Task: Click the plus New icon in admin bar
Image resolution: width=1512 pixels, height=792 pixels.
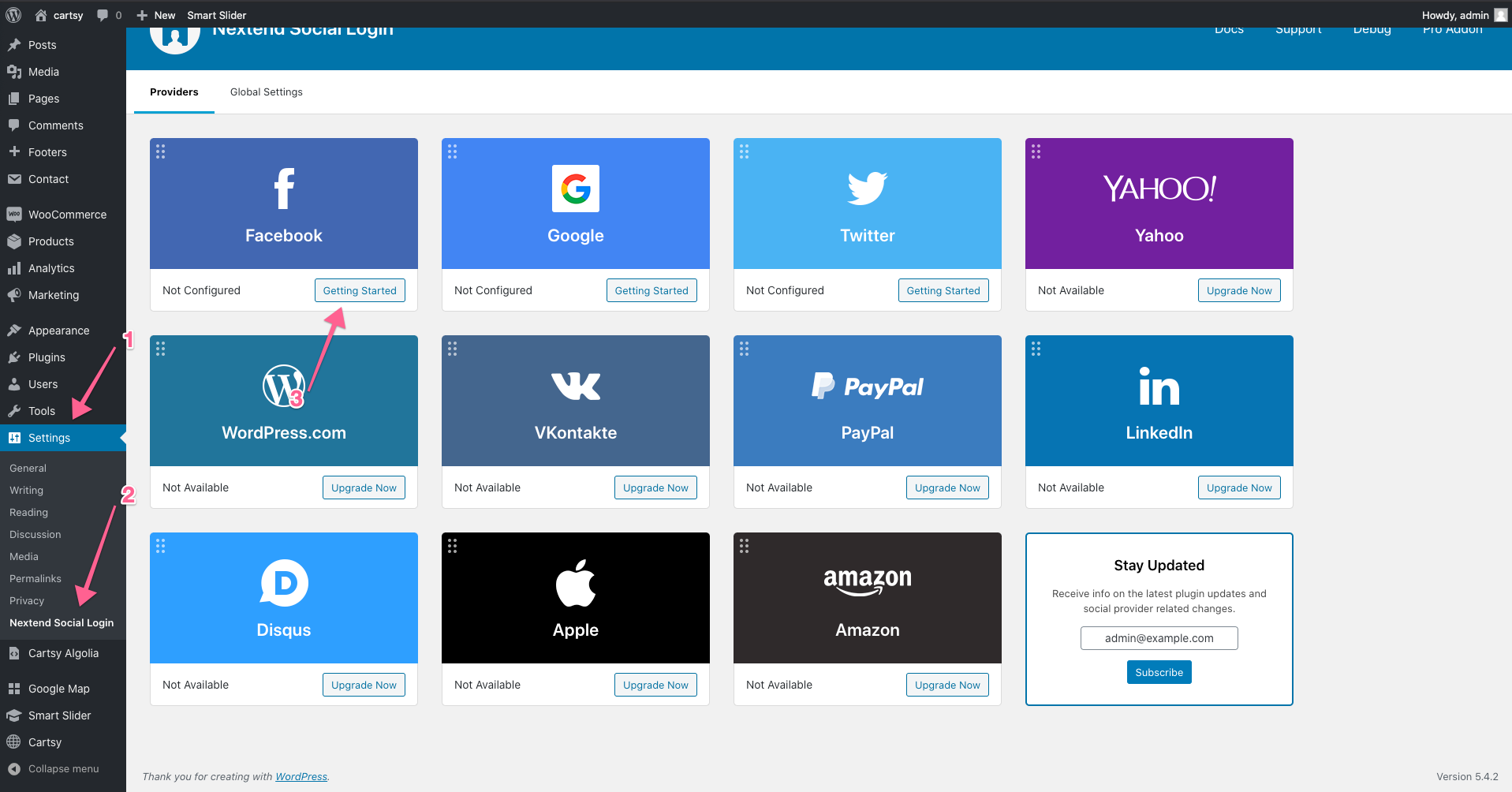Action: tap(142, 15)
